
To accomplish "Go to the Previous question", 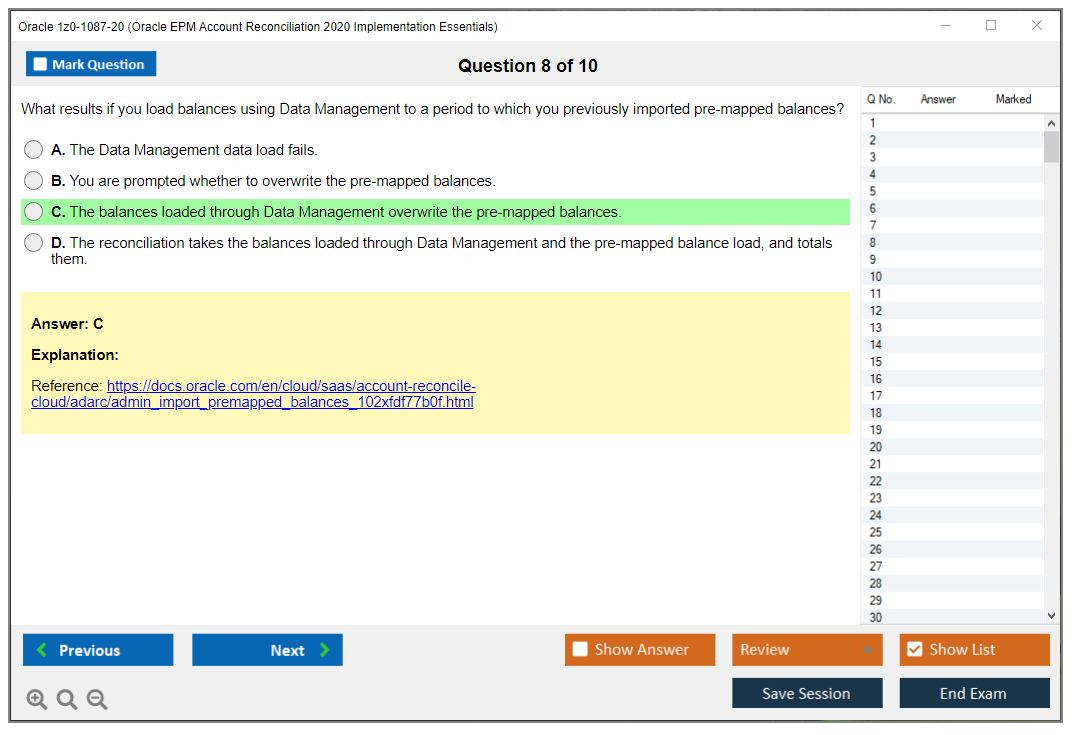I will [98, 650].
